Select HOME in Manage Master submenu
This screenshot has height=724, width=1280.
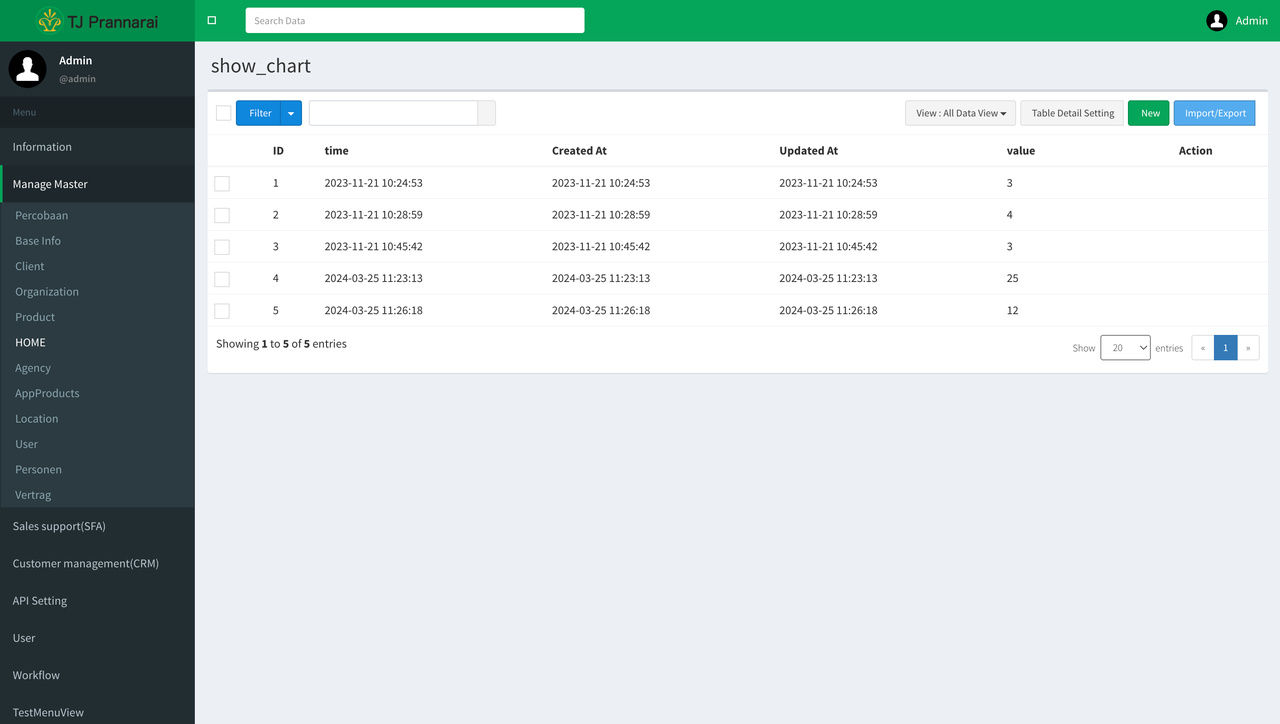(30, 342)
